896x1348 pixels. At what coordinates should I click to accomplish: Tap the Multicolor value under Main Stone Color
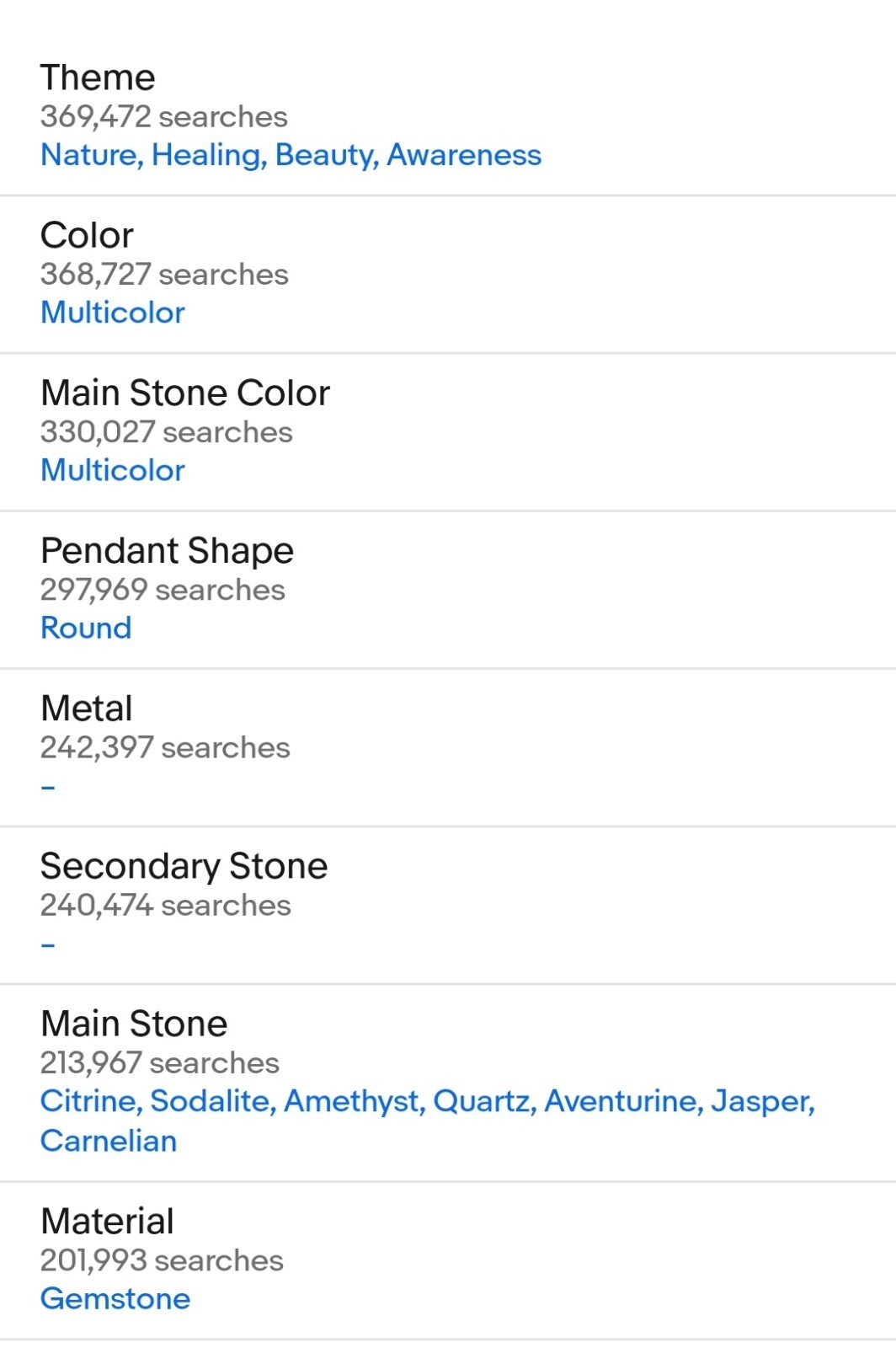(113, 470)
